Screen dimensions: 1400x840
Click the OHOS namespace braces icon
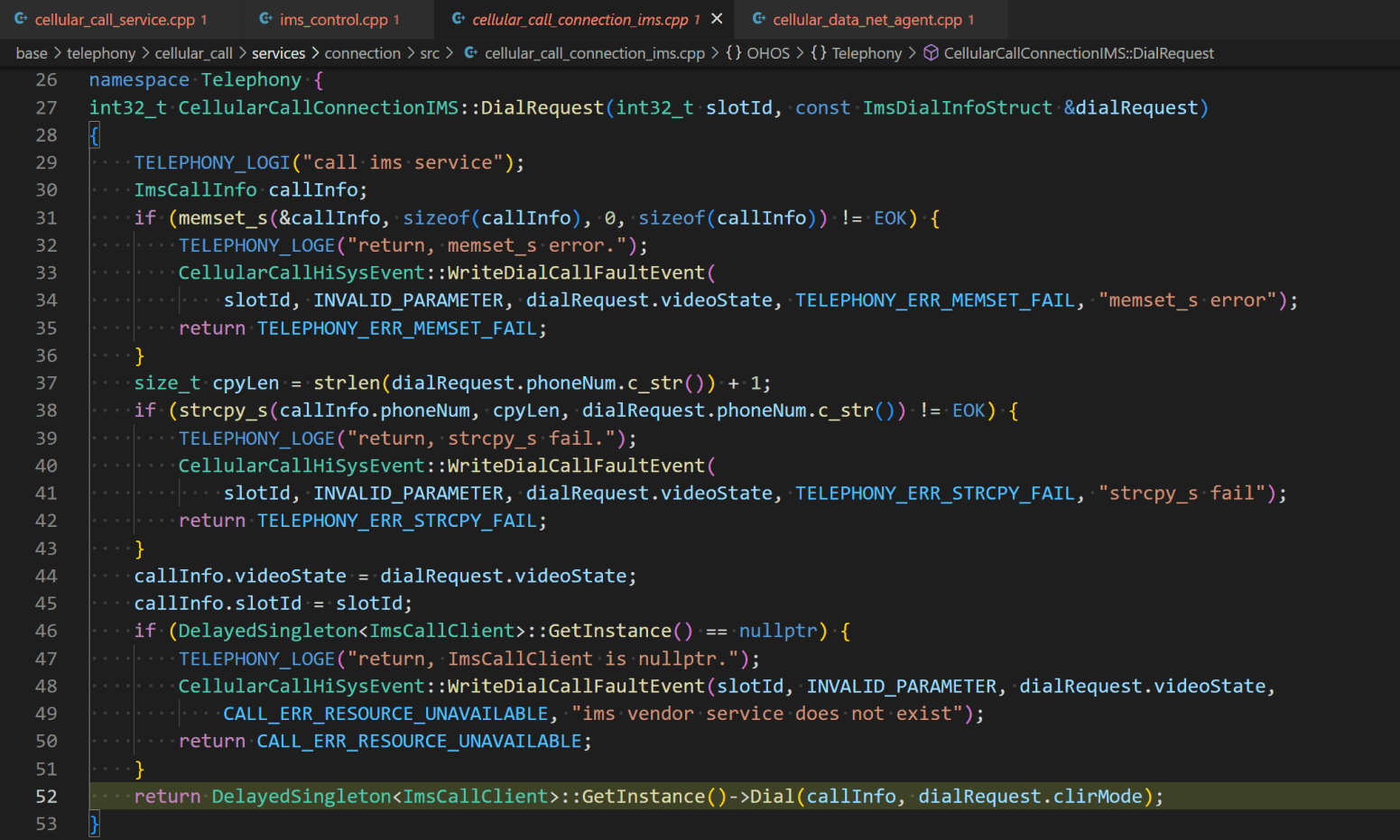click(x=734, y=53)
